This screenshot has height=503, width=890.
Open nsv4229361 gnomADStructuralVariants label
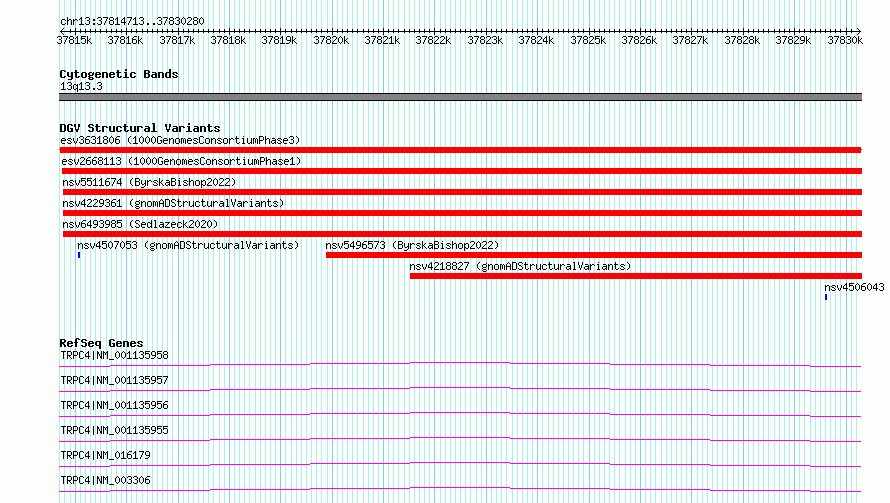click(x=173, y=203)
